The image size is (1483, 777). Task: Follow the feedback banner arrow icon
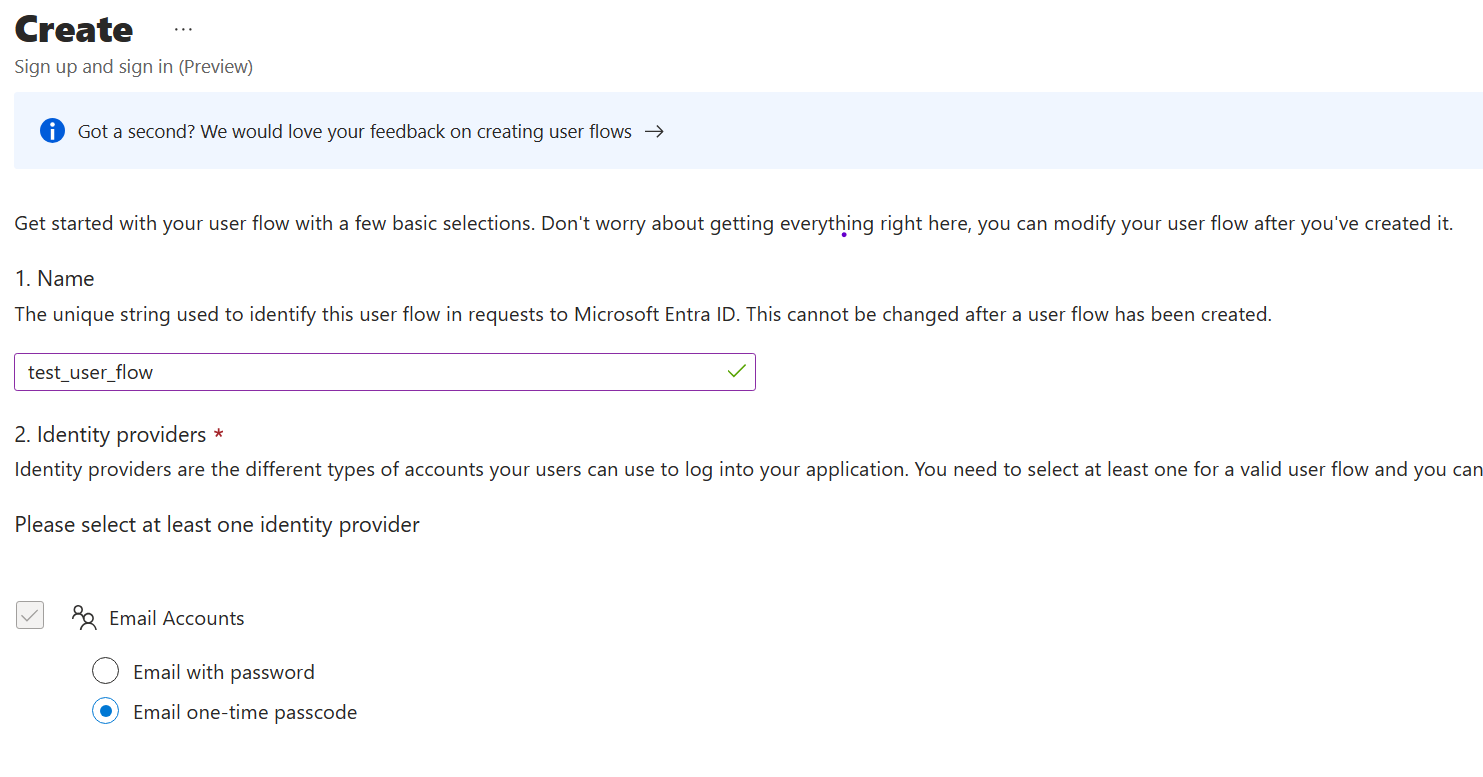click(654, 132)
